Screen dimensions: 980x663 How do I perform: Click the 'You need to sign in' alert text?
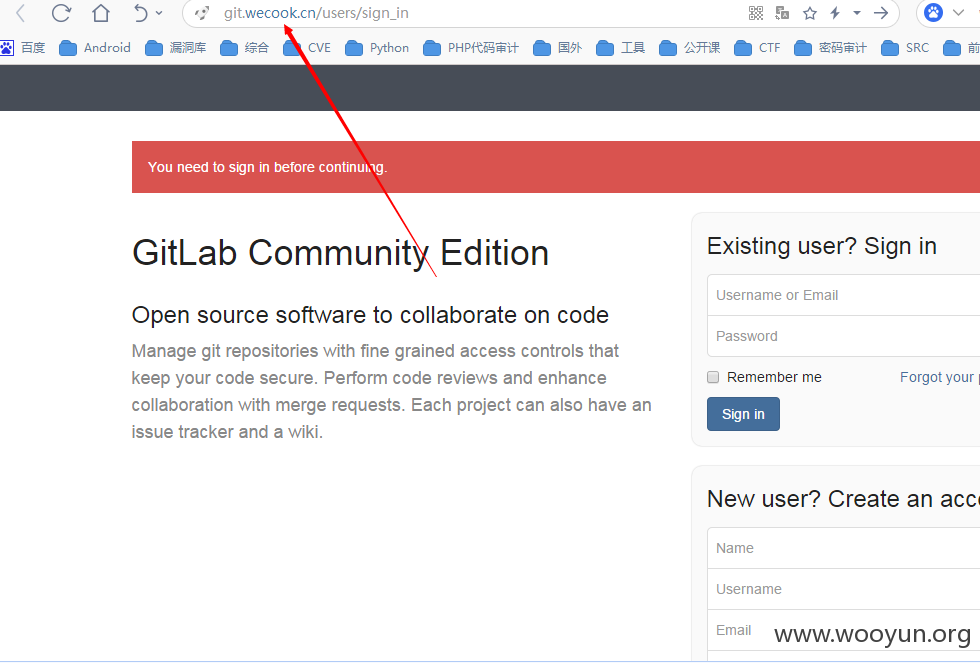268,167
